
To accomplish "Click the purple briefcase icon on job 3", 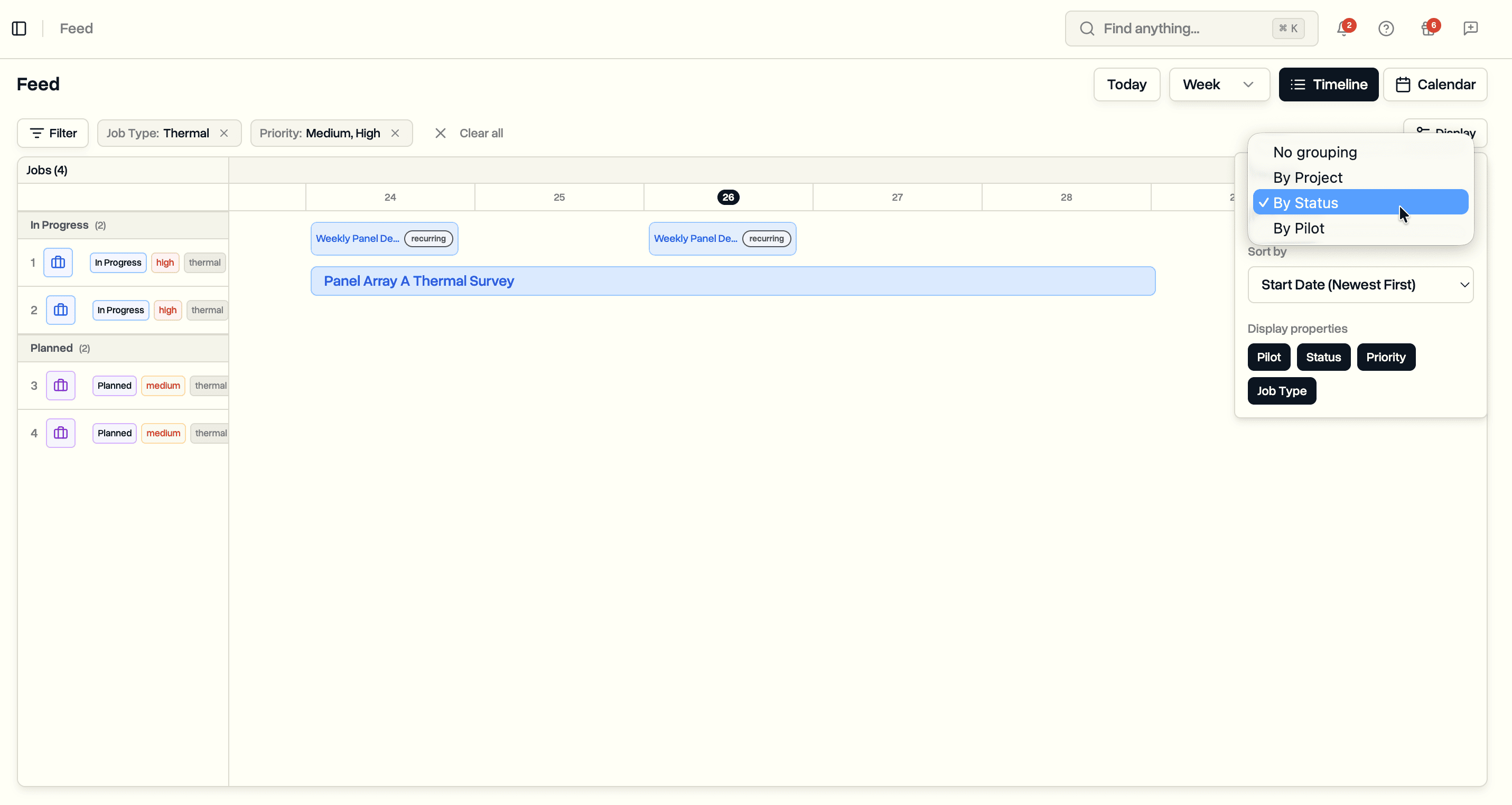I will click(x=60, y=386).
